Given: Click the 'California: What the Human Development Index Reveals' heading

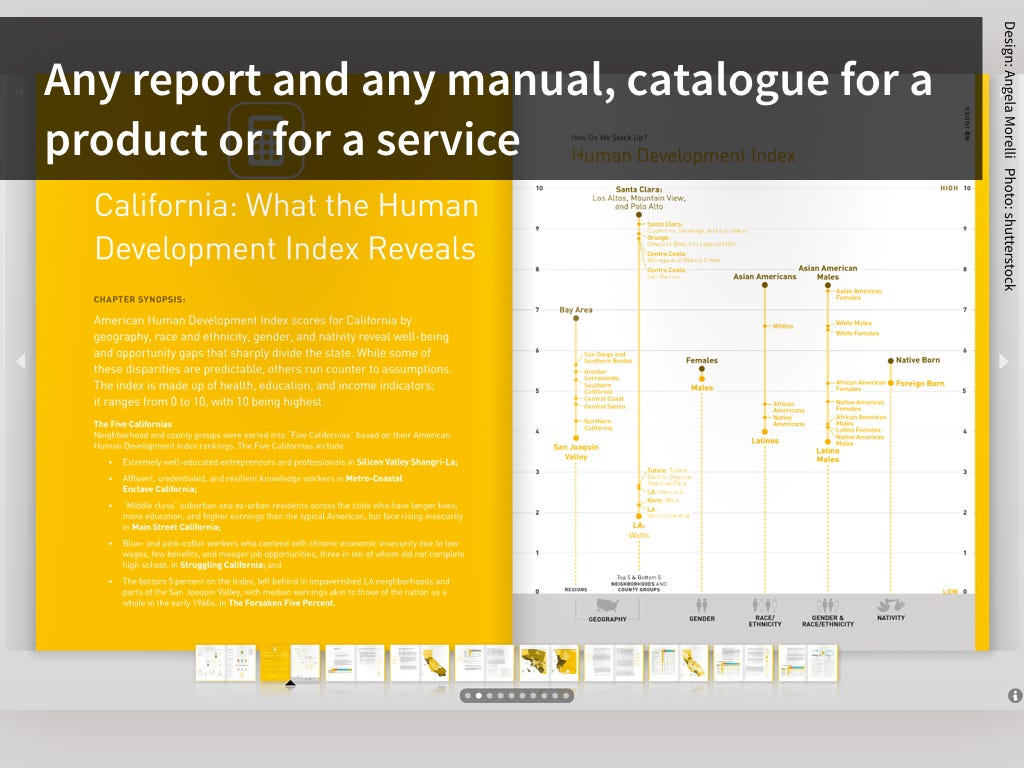Looking at the screenshot, I should [x=286, y=227].
